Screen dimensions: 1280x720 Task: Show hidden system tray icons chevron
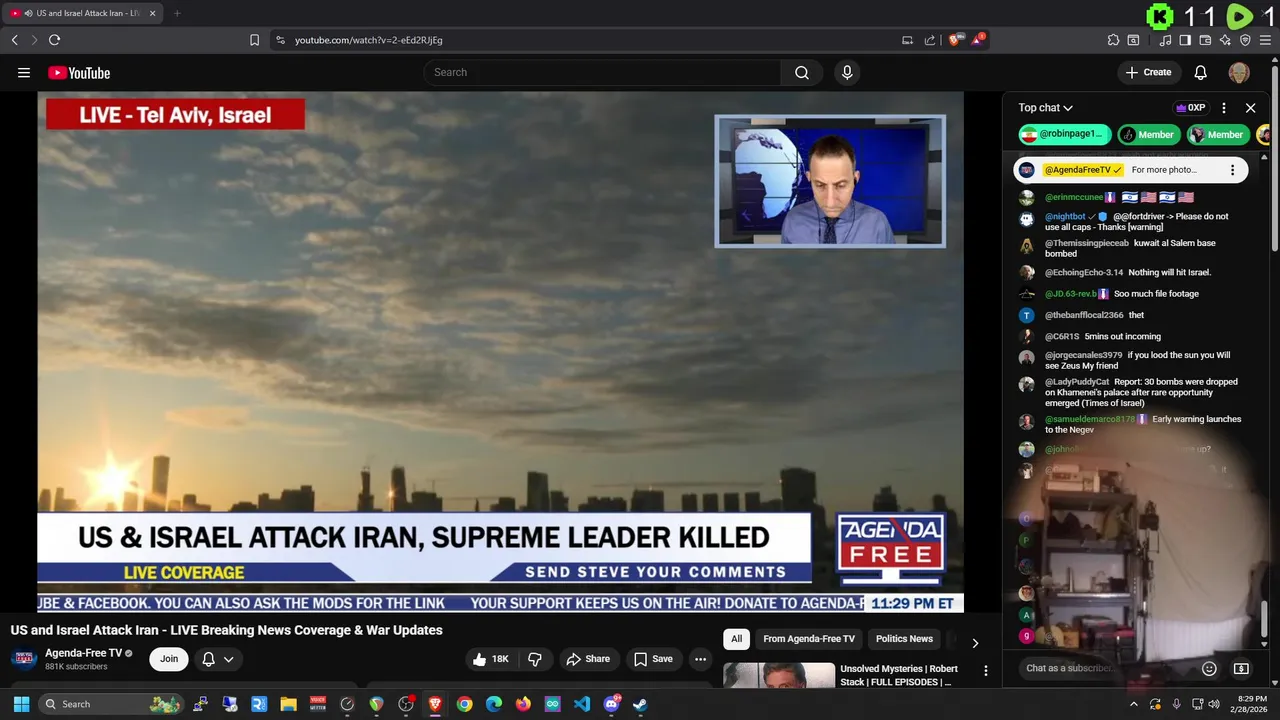click(1133, 704)
